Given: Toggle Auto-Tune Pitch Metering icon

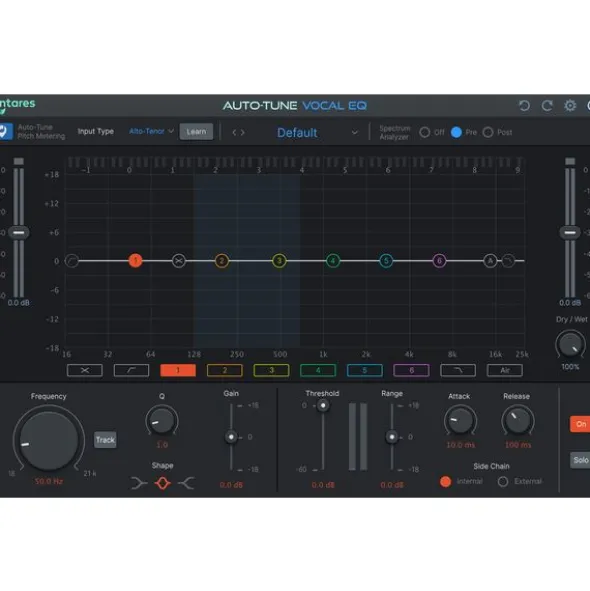Looking at the screenshot, I should 5,132.
